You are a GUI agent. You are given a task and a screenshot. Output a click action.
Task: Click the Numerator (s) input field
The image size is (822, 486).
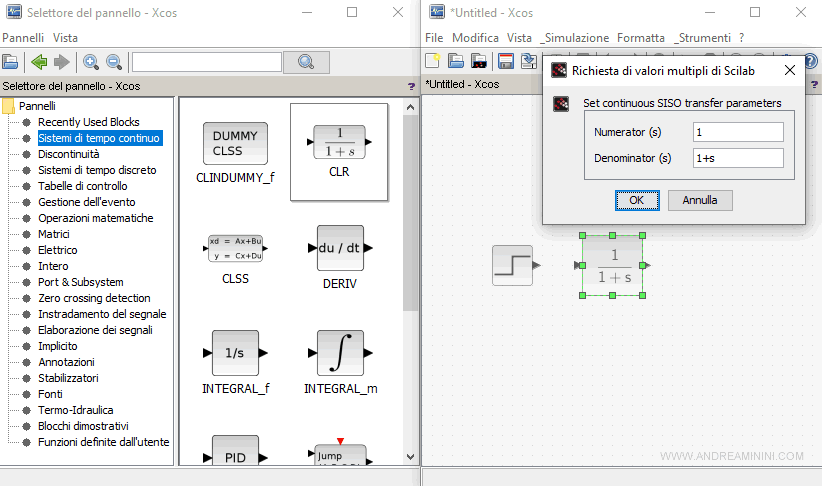tap(738, 132)
